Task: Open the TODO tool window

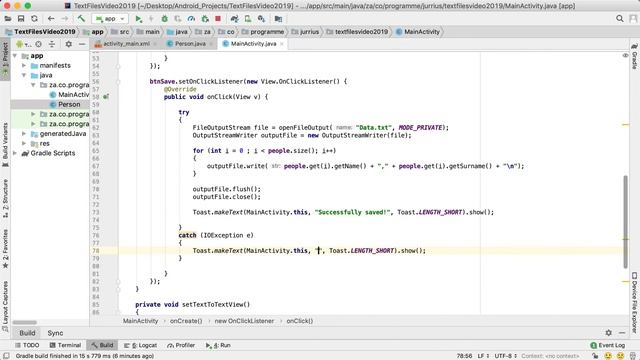Action: point(27,345)
